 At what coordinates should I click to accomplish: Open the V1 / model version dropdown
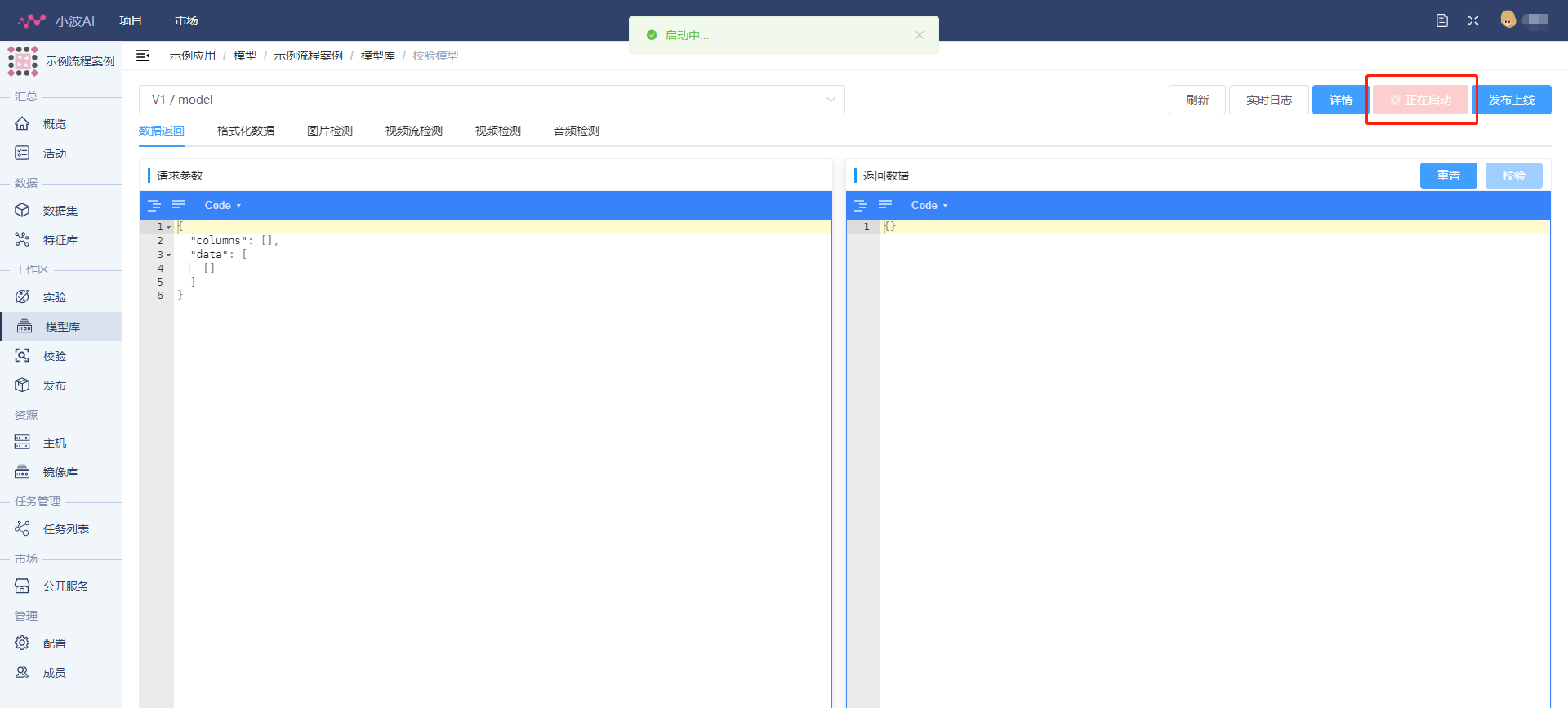(492, 100)
